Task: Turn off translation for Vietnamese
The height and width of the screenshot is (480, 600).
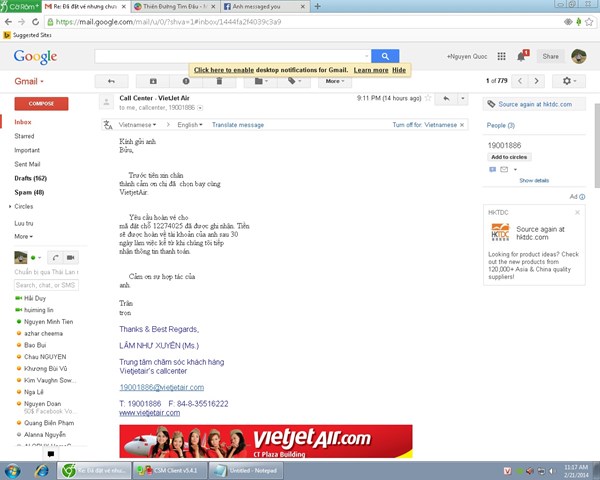Action: (x=424, y=125)
